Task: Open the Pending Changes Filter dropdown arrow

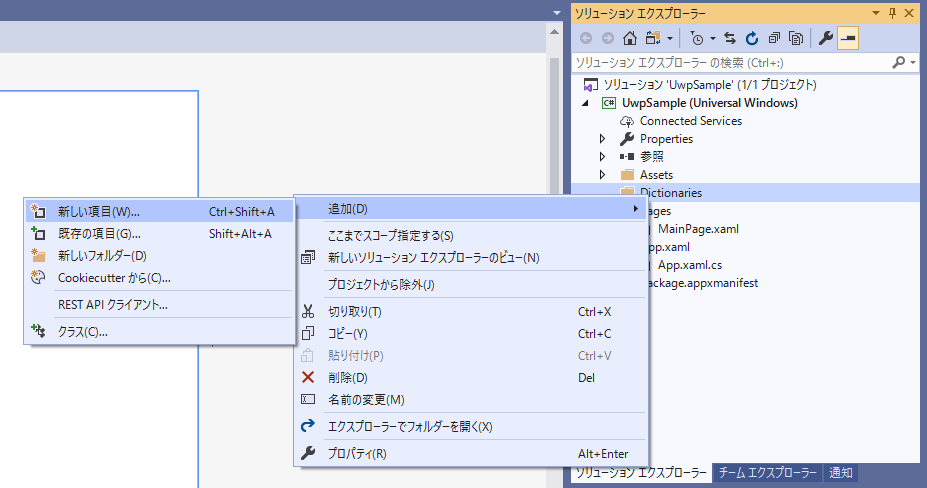Action: tap(712, 38)
